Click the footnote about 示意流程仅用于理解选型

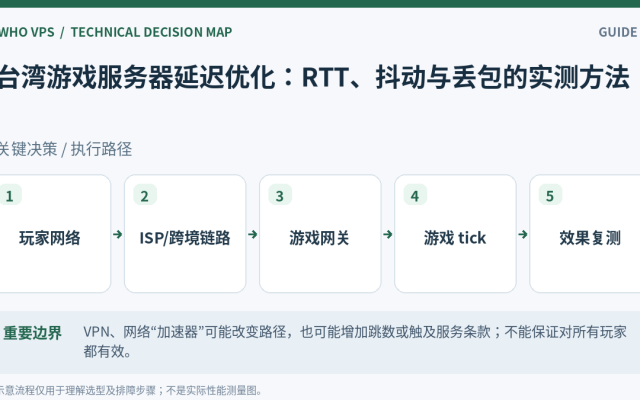[131, 391]
